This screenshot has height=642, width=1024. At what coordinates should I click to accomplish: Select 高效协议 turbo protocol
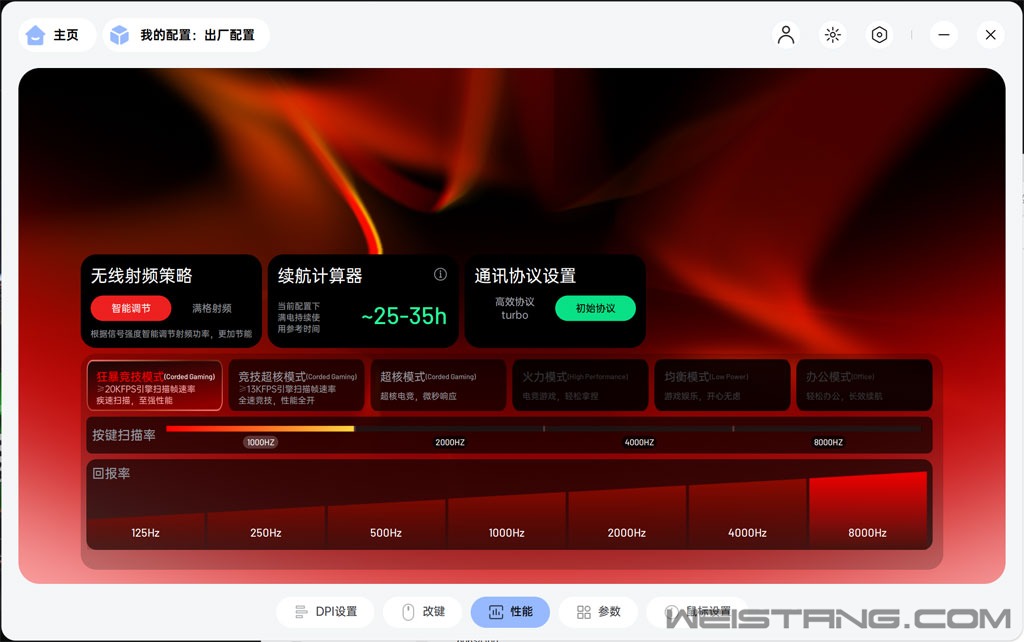tap(515, 308)
